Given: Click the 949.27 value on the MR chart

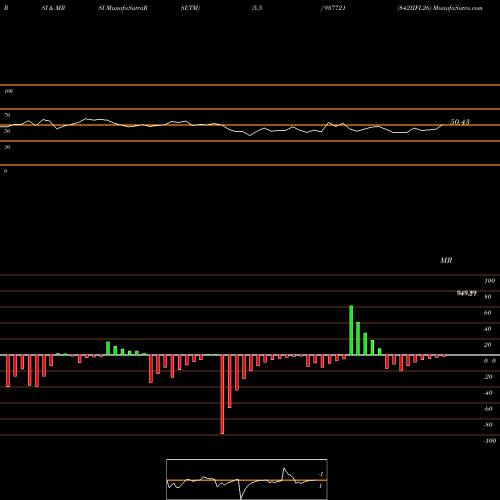Looking at the screenshot, I should tap(466, 293).
